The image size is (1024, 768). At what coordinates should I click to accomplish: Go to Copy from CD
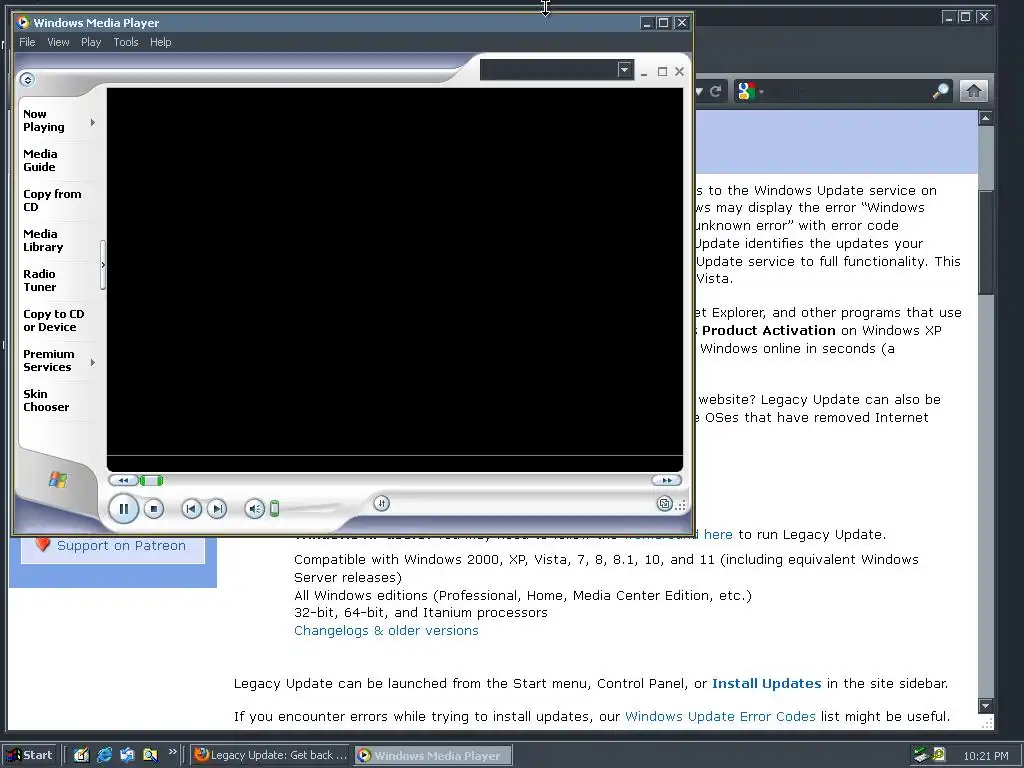[52, 200]
